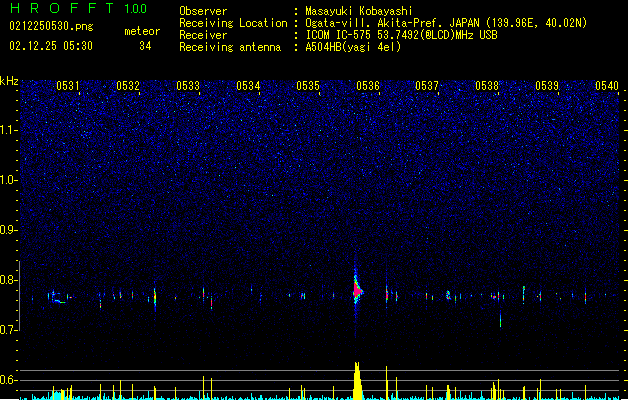Click the ICOM IC-575 receiver text
This screenshot has height=400, width=629.
[401, 35]
